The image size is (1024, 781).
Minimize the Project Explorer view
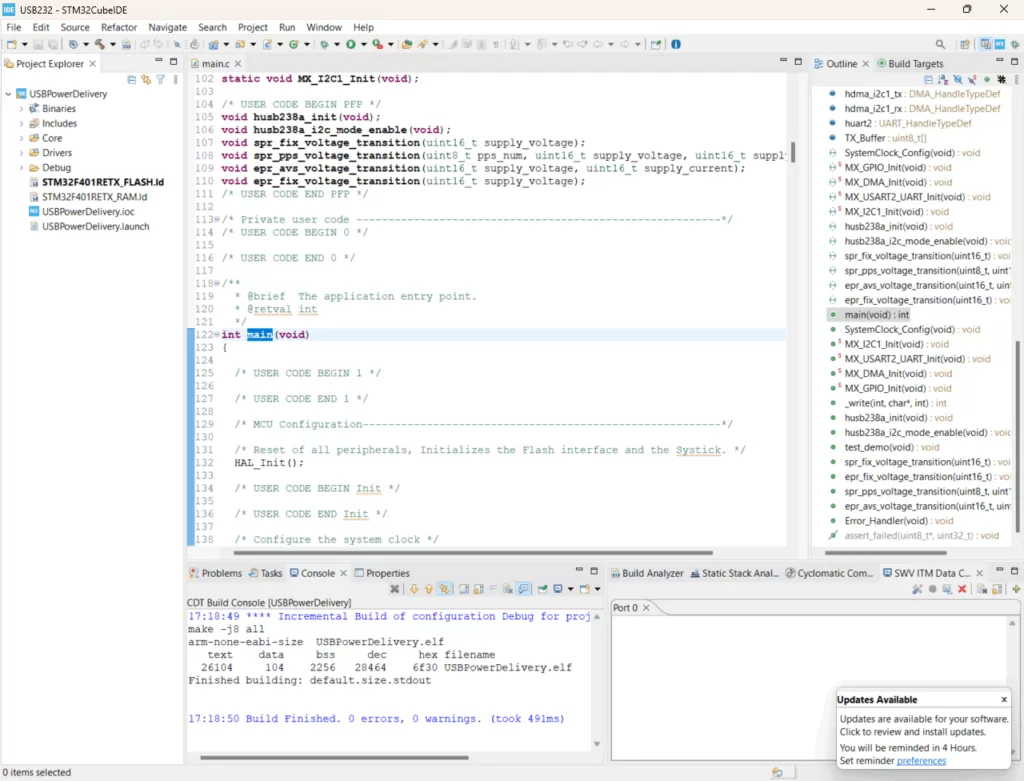(158, 61)
